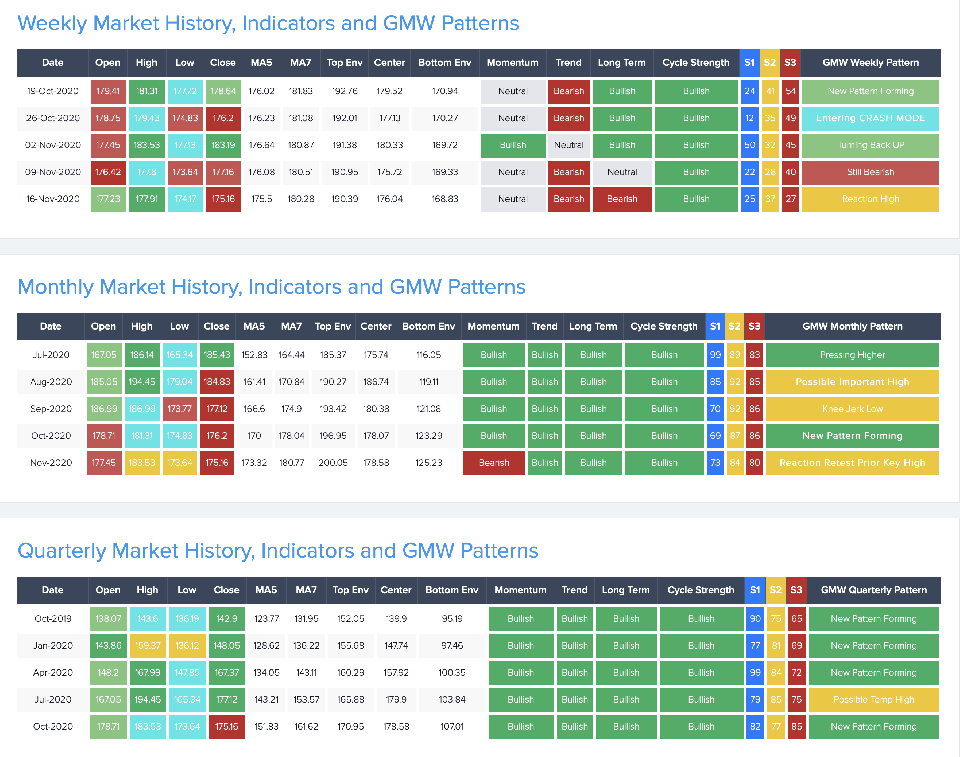Viewport: 960px width, 757px height.
Task: Click the Long Term header in the quarterly table
Action: 625,590
